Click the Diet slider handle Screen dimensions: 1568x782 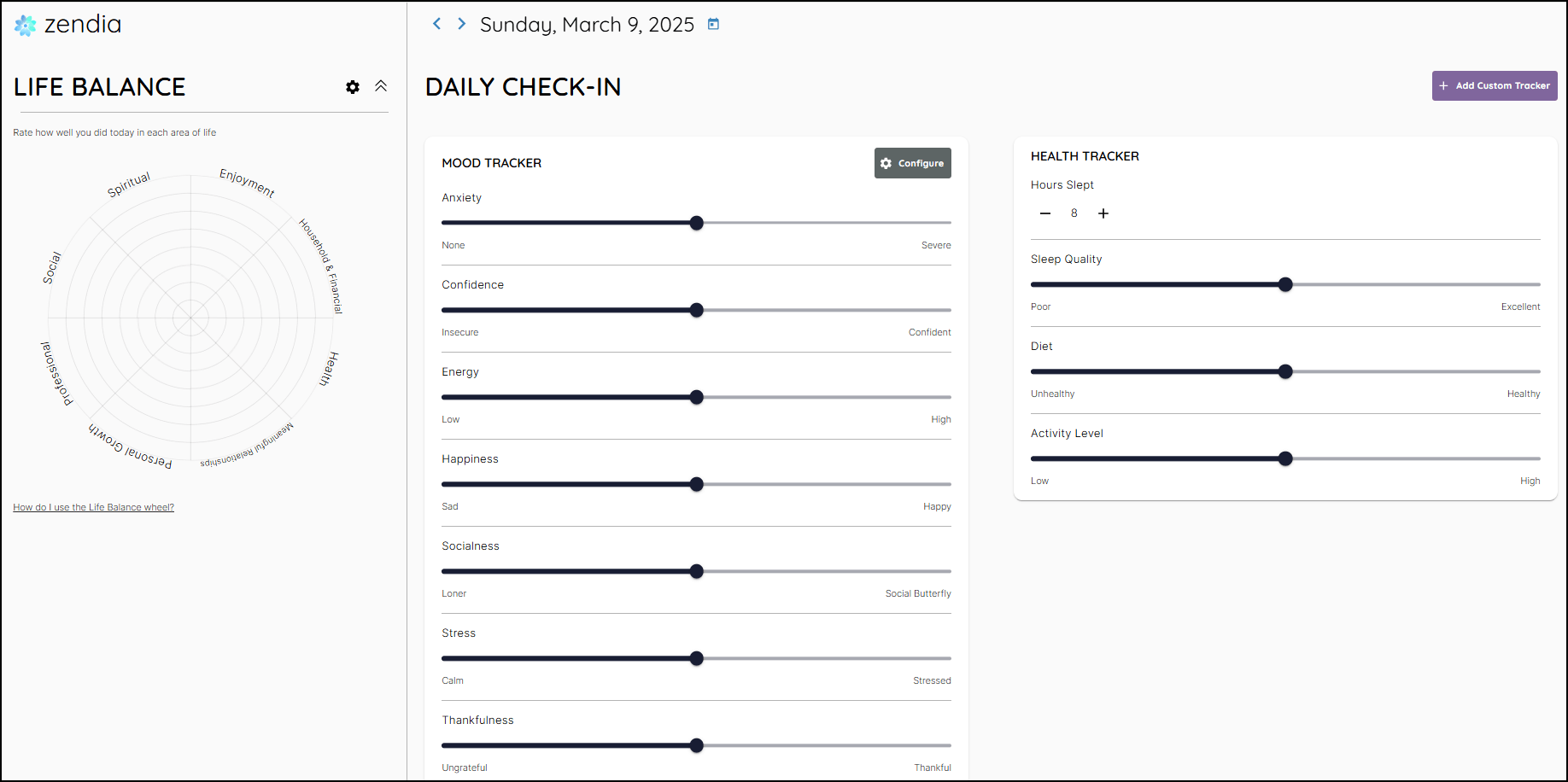coord(1285,371)
